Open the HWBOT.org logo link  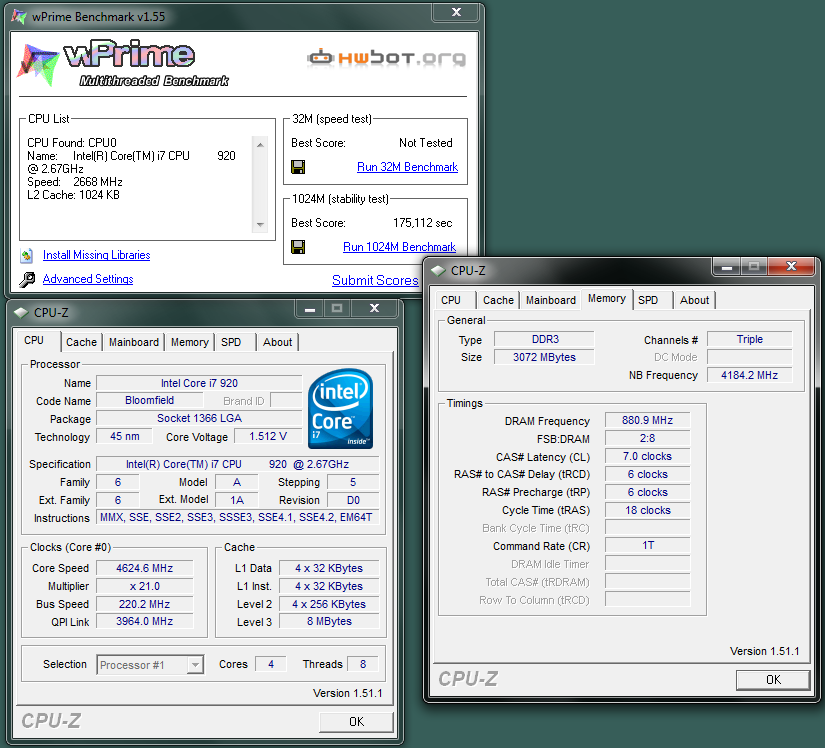click(387, 58)
